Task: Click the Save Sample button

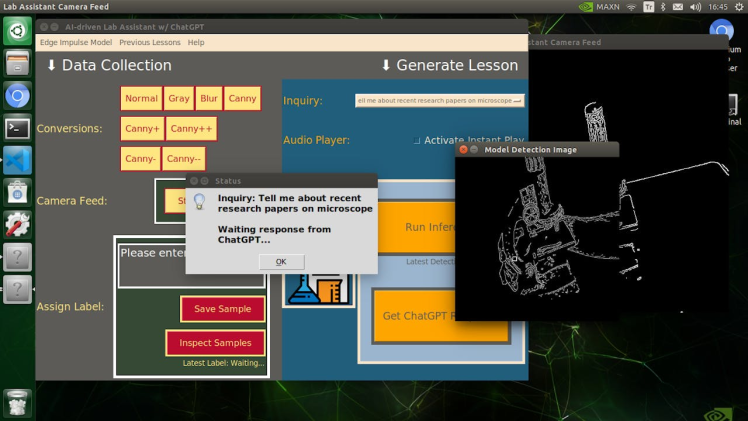Action: pyautogui.click(x=222, y=309)
